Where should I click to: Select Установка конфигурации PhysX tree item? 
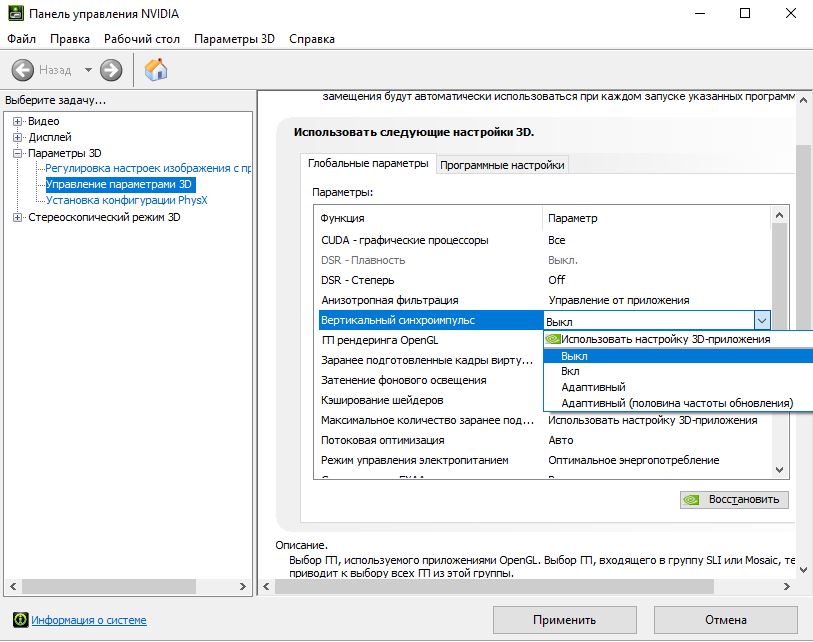point(126,200)
